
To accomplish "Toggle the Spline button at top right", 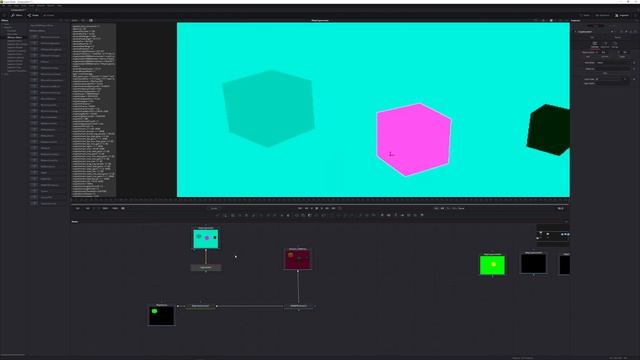I will coord(586,15).
